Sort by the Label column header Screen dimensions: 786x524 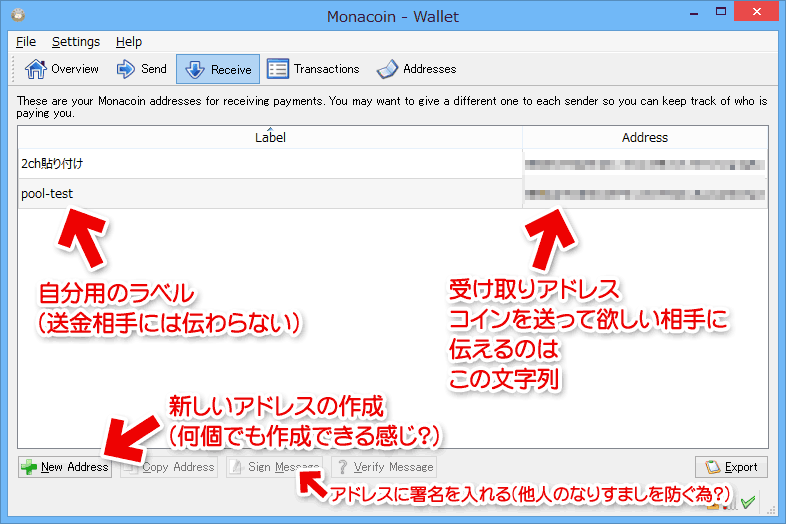tap(270, 137)
